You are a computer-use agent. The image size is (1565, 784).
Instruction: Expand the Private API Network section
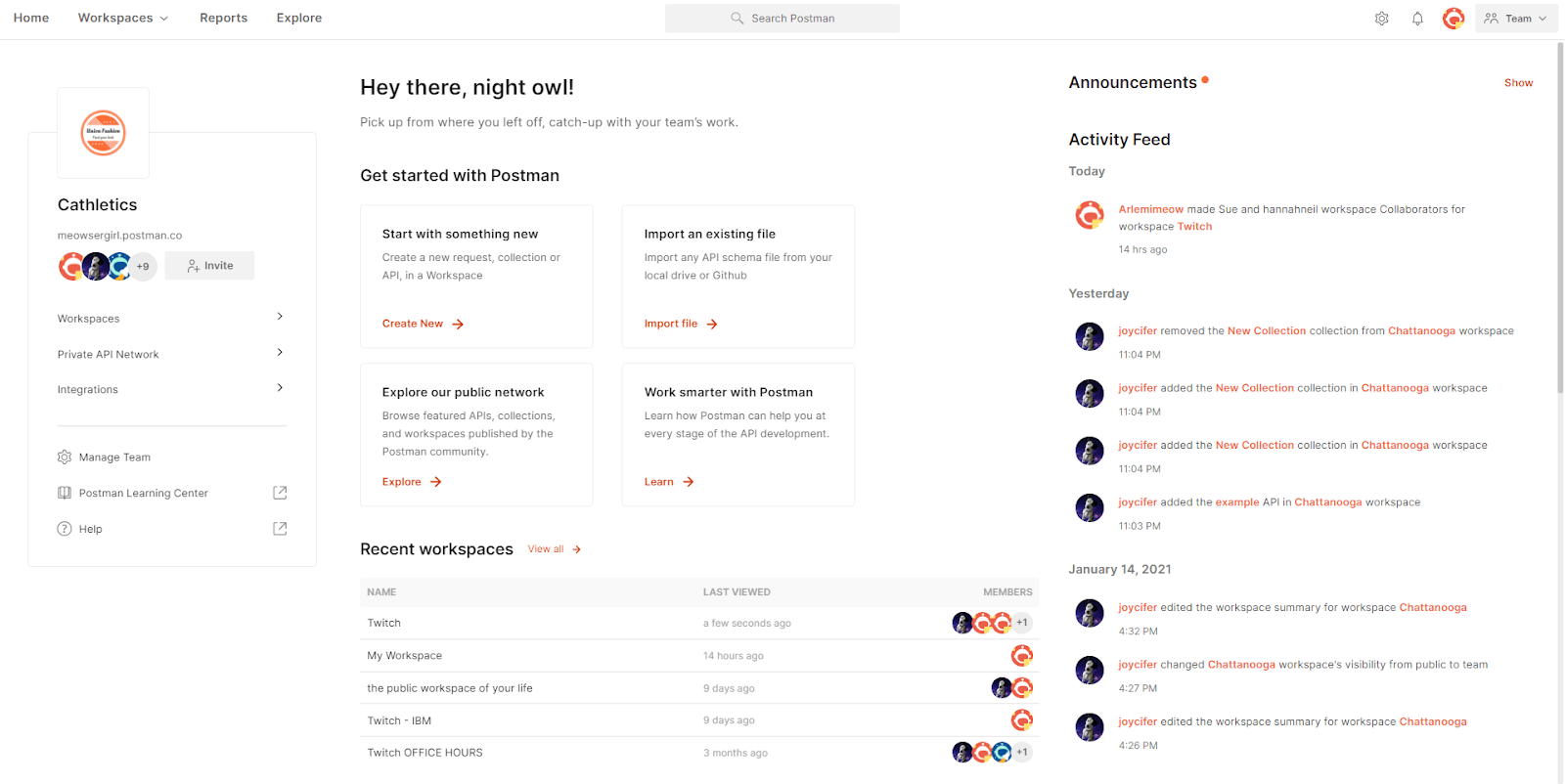(280, 353)
